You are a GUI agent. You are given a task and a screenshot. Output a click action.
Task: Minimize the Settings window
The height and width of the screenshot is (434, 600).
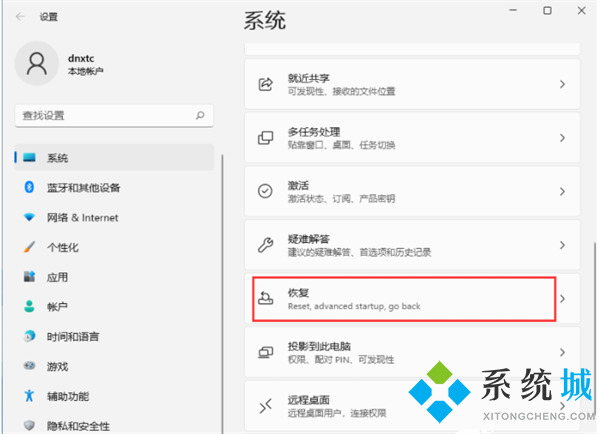coord(513,10)
